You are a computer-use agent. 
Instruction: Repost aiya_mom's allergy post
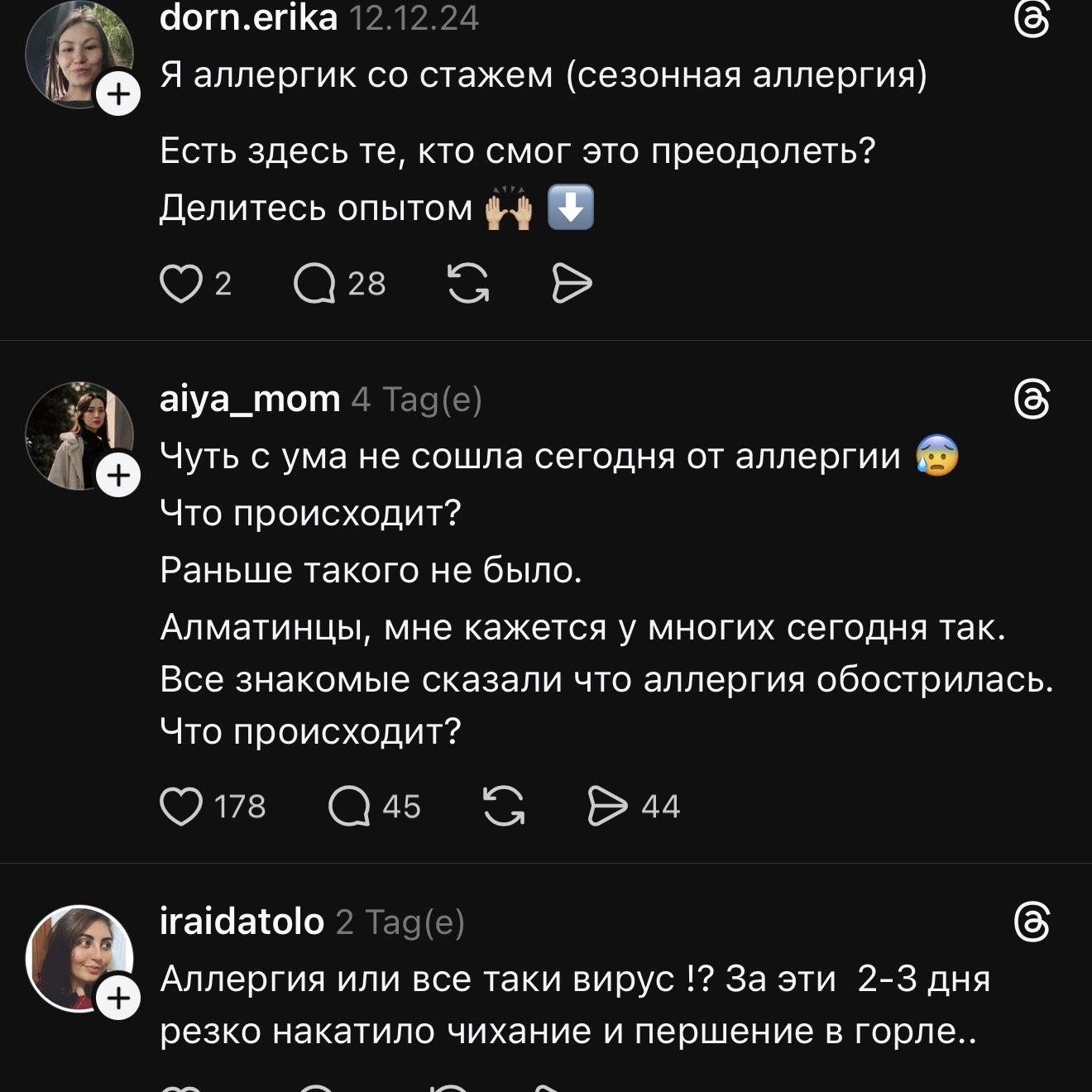tap(504, 807)
